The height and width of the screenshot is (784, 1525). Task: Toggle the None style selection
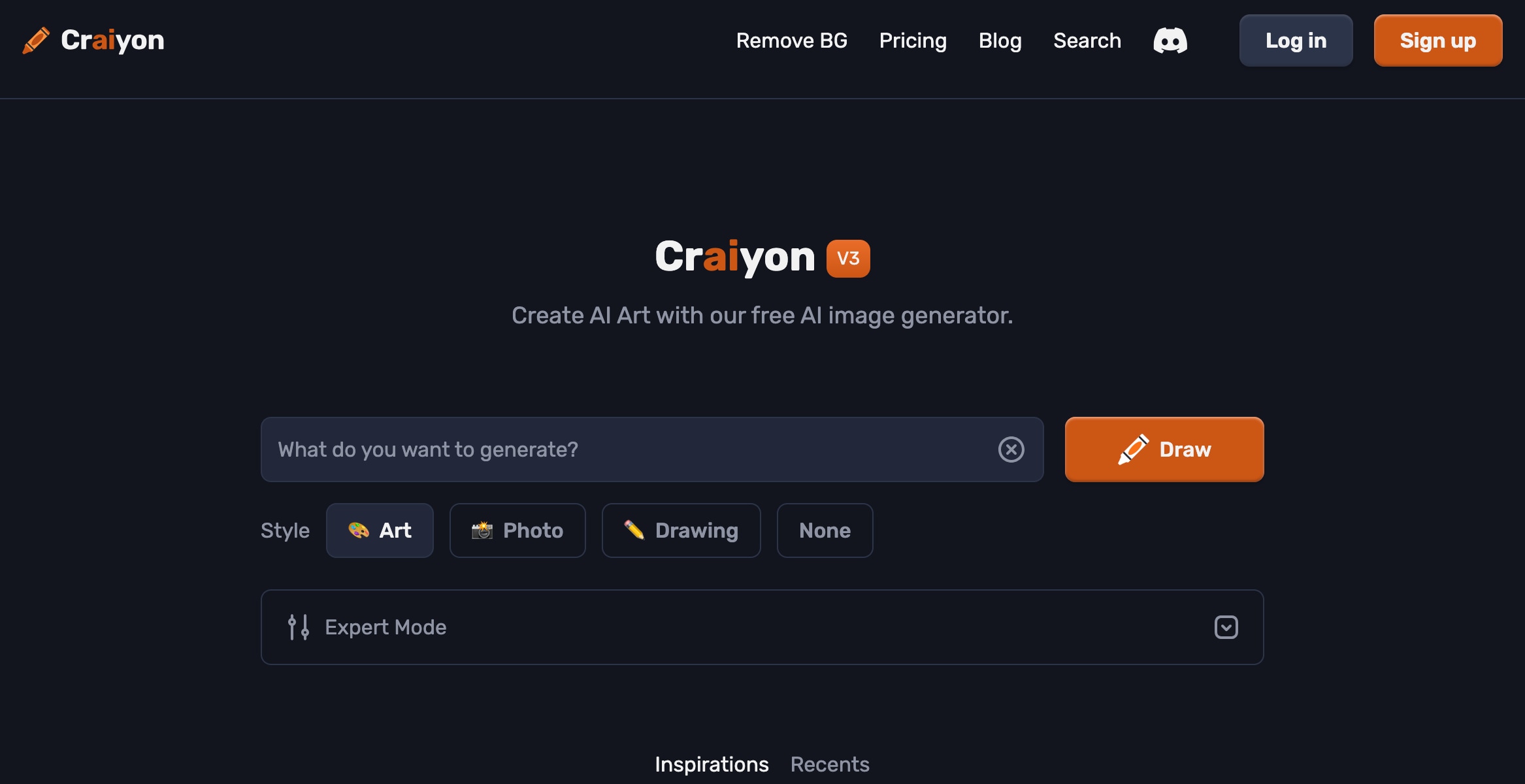pos(825,530)
